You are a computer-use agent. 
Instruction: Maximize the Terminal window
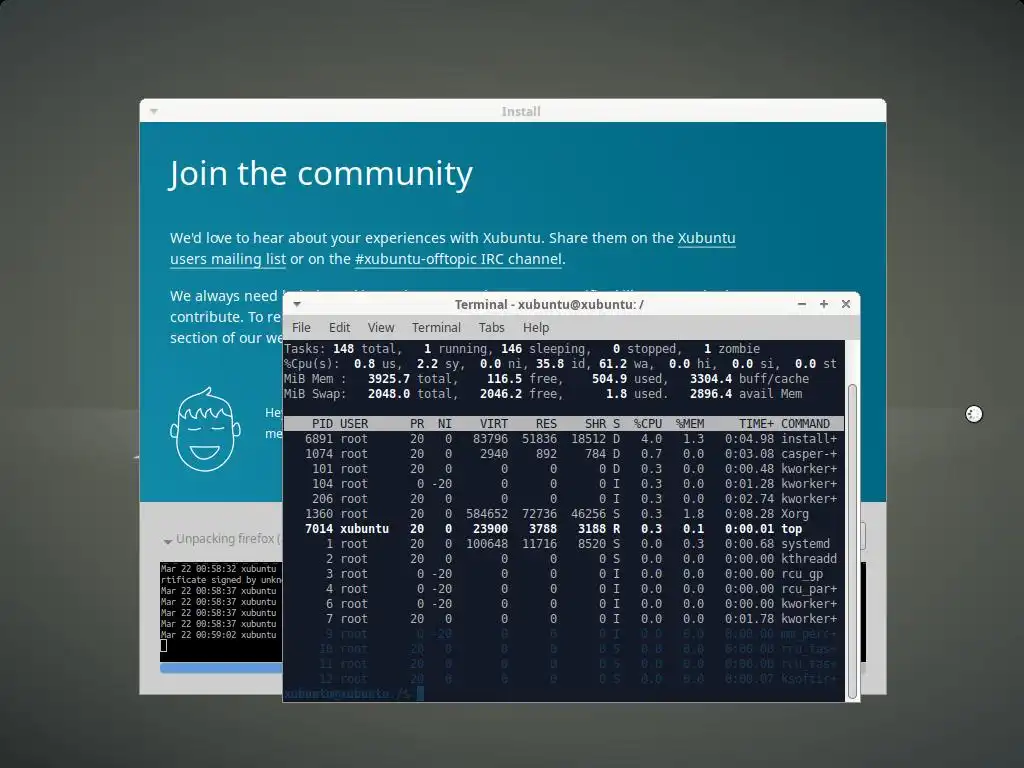[824, 304]
